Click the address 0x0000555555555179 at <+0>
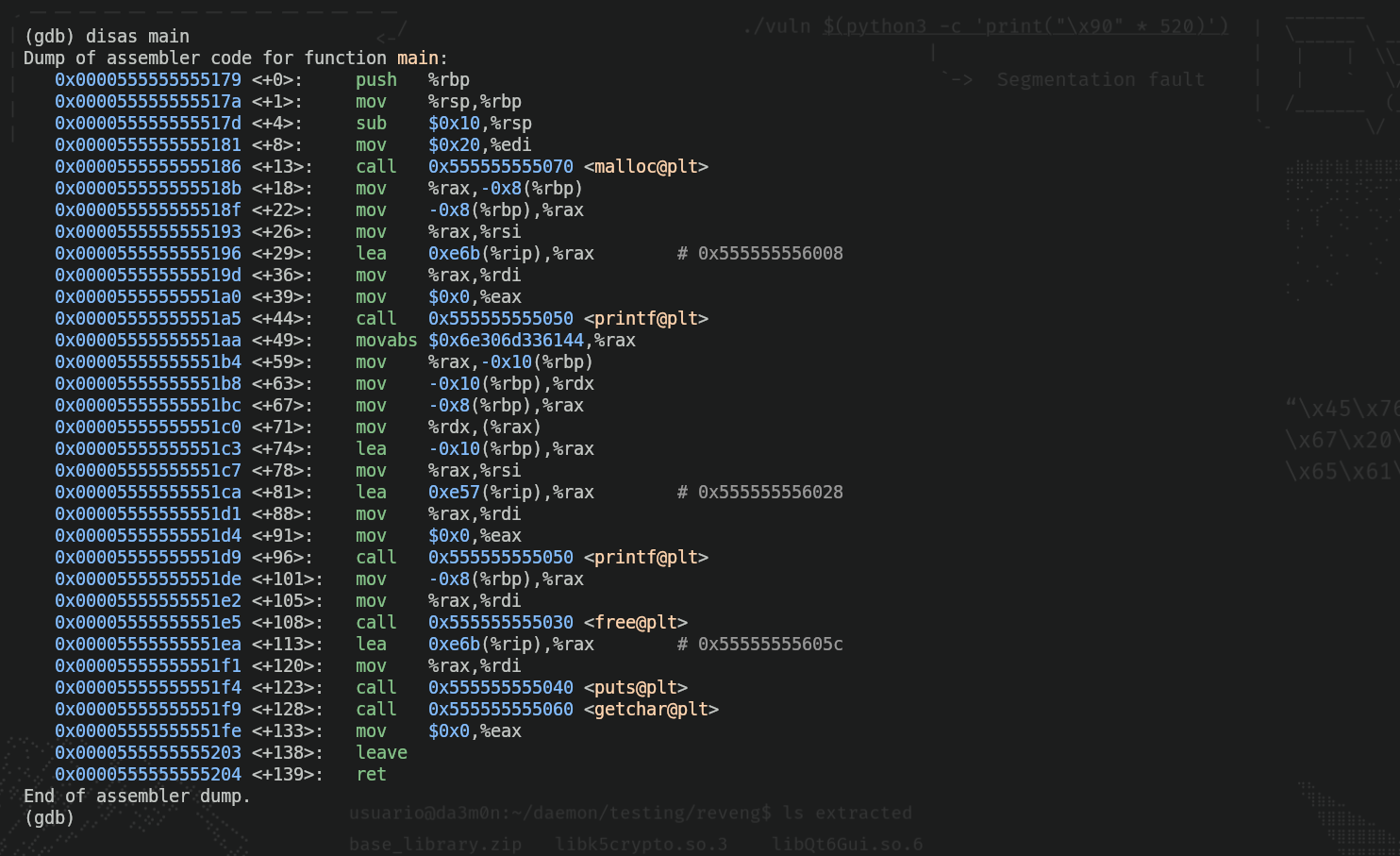This screenshot has width=1400, height=856. [147, 79]
